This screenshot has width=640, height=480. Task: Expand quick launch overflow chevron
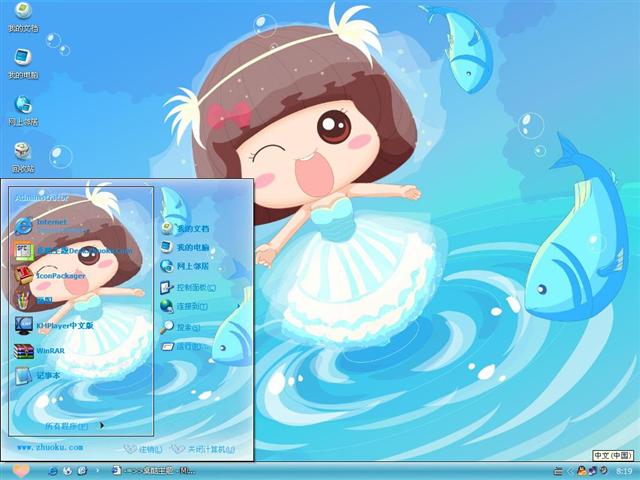[x=97, y=470]
